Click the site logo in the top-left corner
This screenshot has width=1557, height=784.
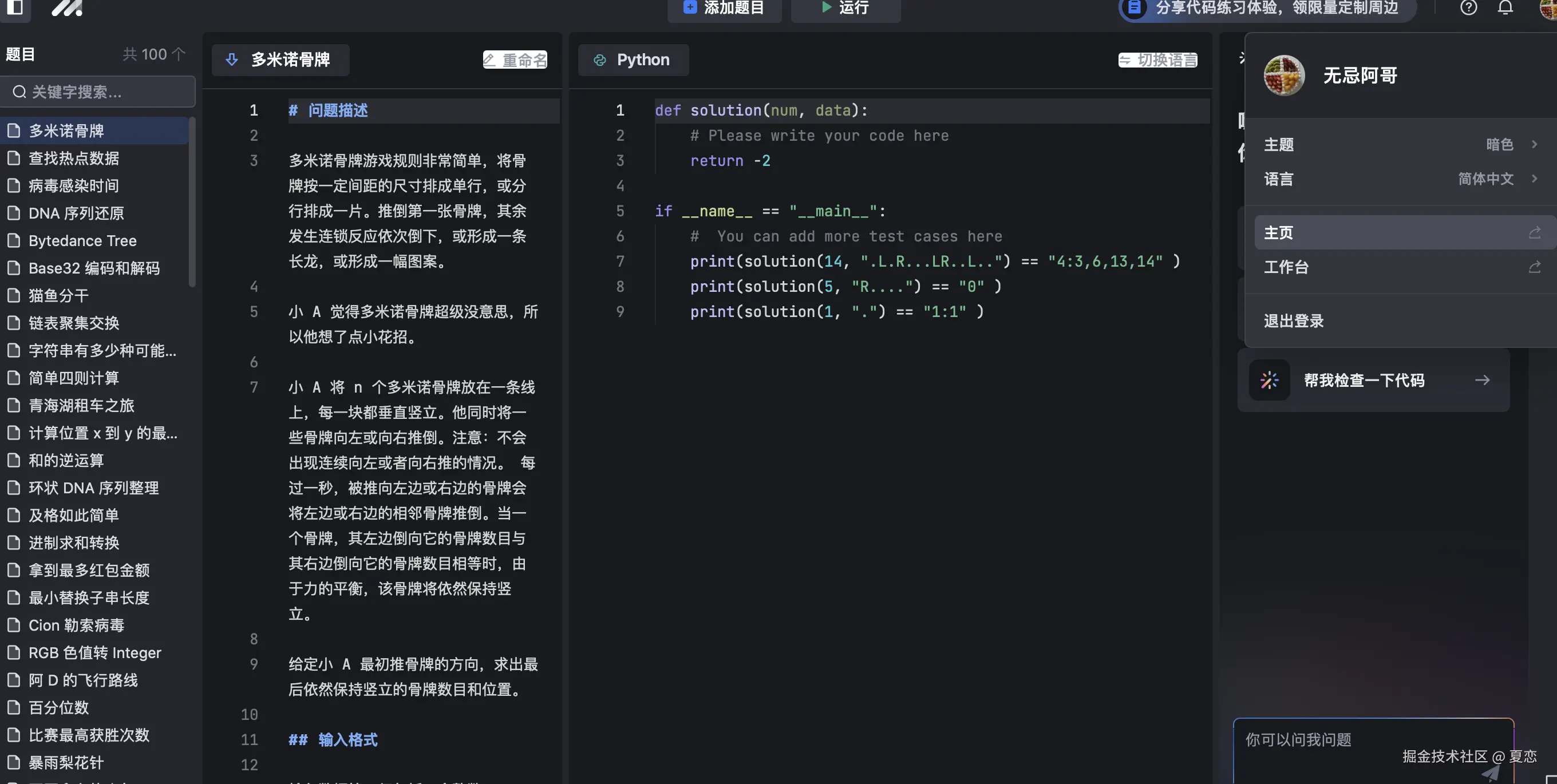coord(65,9)
